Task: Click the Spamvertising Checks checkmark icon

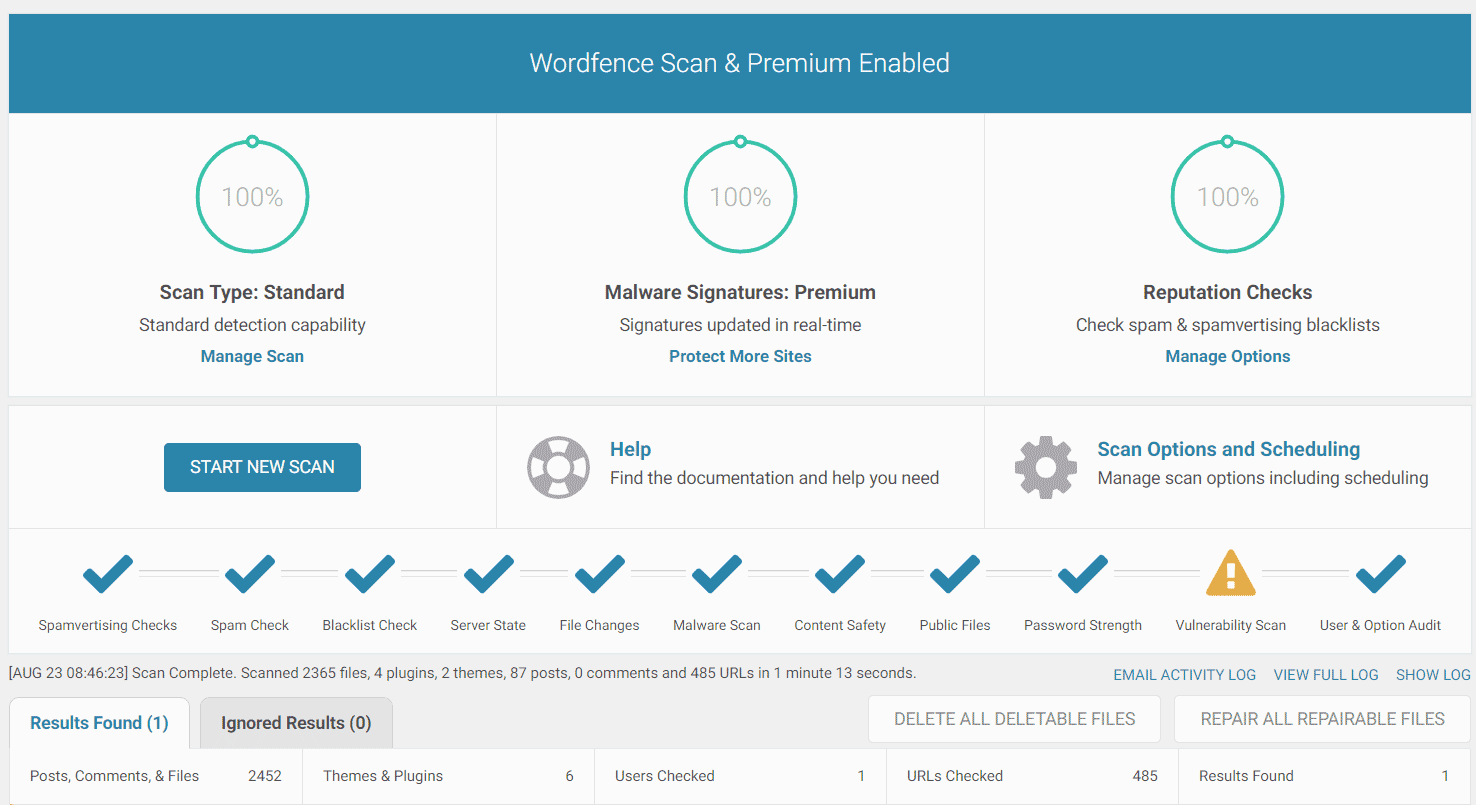Action: pos(108,574)
